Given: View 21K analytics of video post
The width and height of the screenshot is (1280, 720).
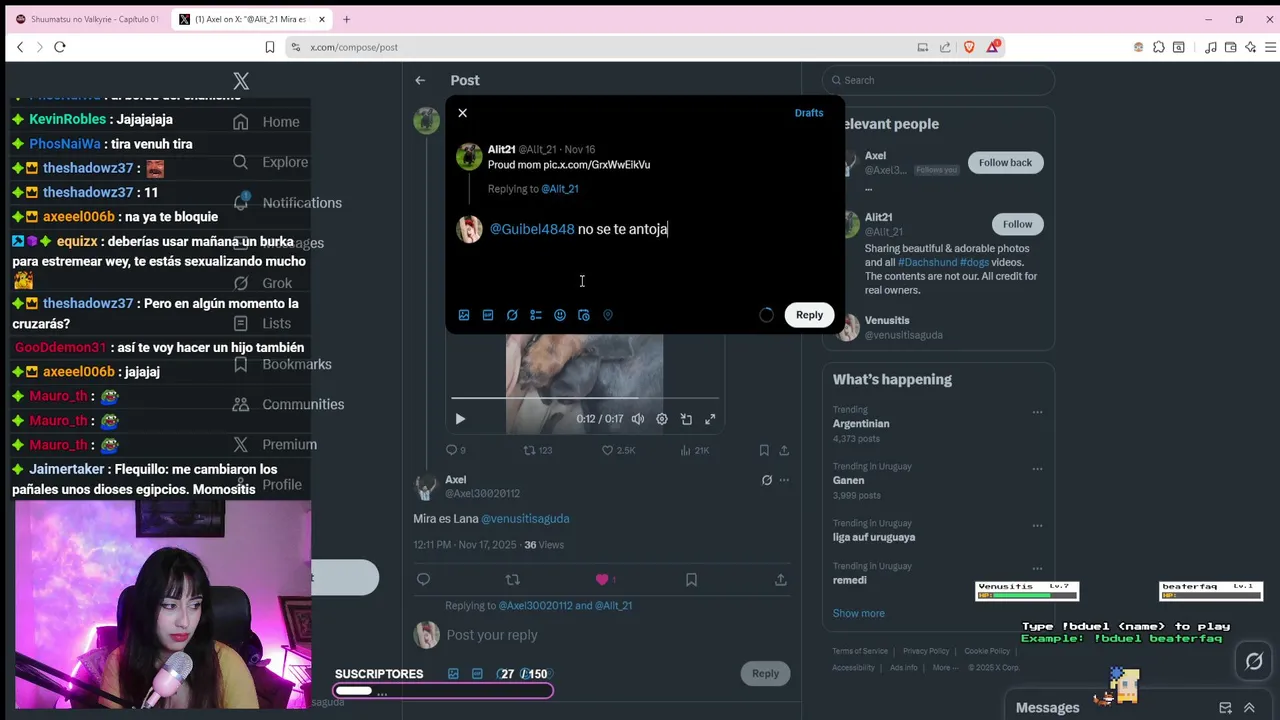Looking at the screenshot, I should (694, 451).
